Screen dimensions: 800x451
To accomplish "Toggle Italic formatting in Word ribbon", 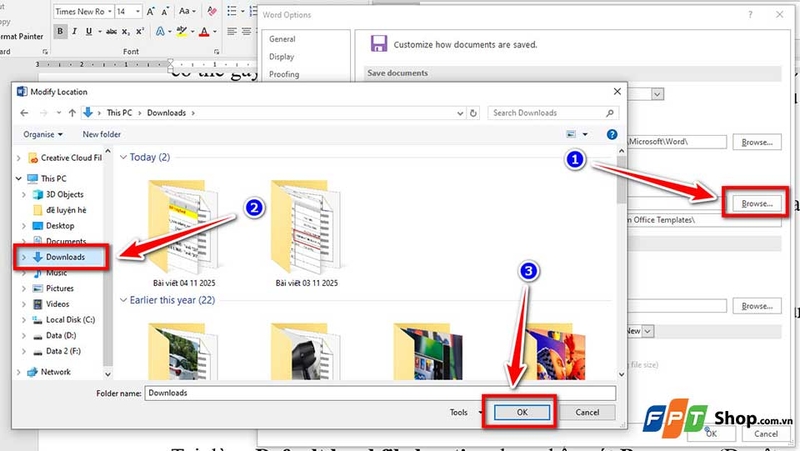I will pyautogui.click(x=74, y=32).
